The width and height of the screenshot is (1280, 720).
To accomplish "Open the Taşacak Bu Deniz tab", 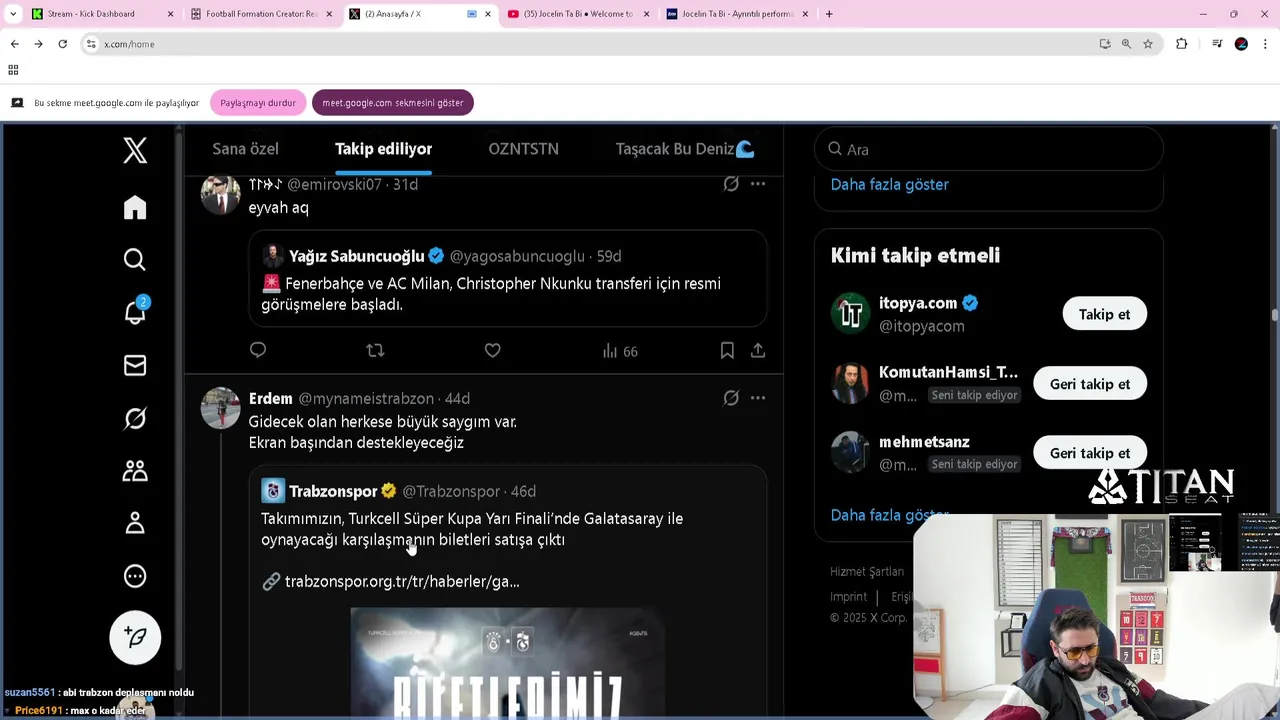I will point(684,149).
